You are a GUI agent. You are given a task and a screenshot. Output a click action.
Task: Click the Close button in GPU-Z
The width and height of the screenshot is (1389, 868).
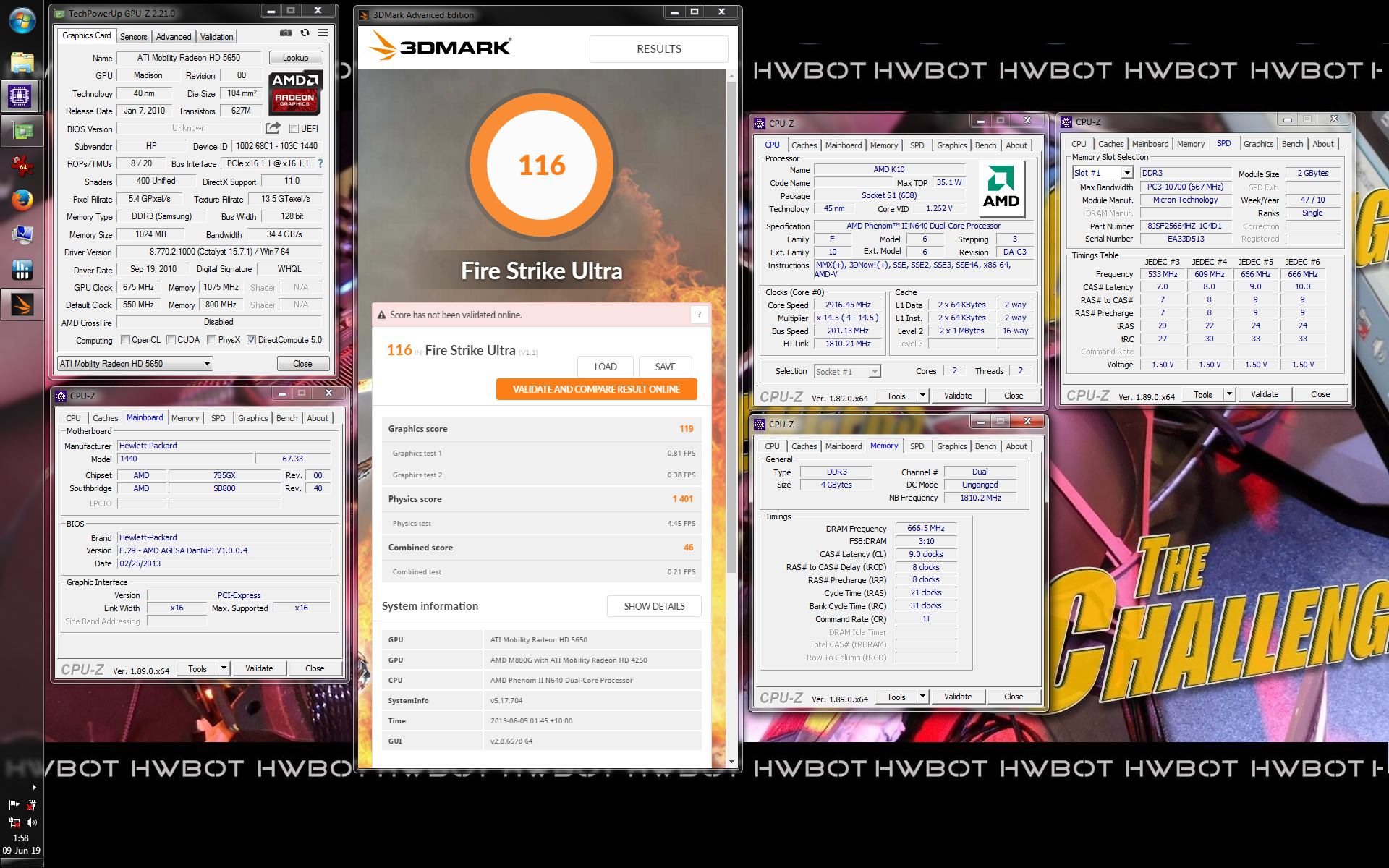pyautogui.click(x=302, y=364)
